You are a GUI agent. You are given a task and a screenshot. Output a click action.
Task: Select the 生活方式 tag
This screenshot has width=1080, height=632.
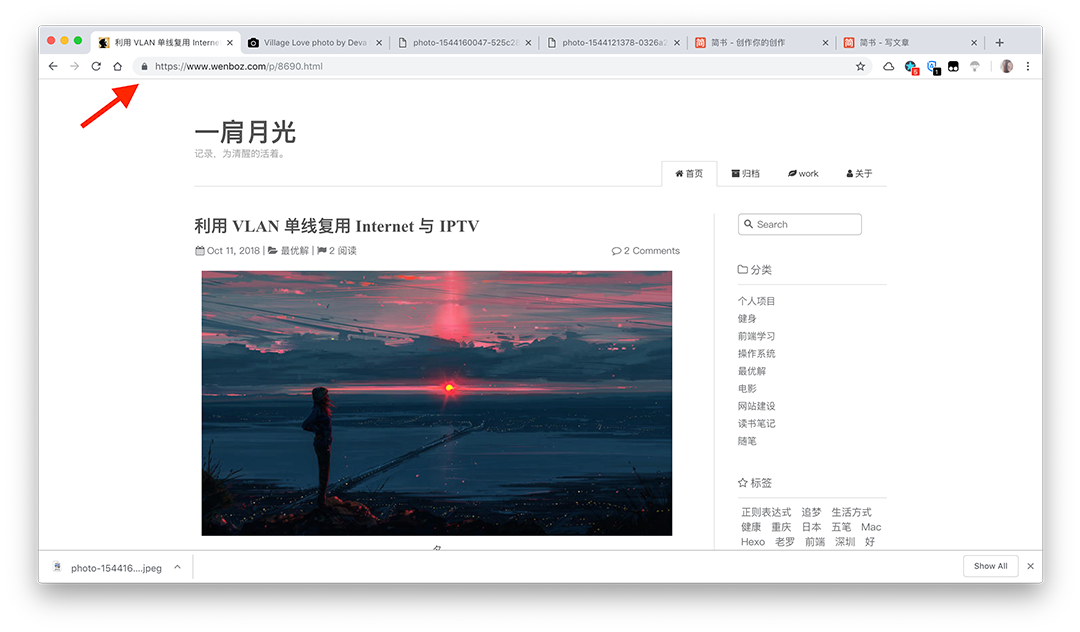point(851,512)
